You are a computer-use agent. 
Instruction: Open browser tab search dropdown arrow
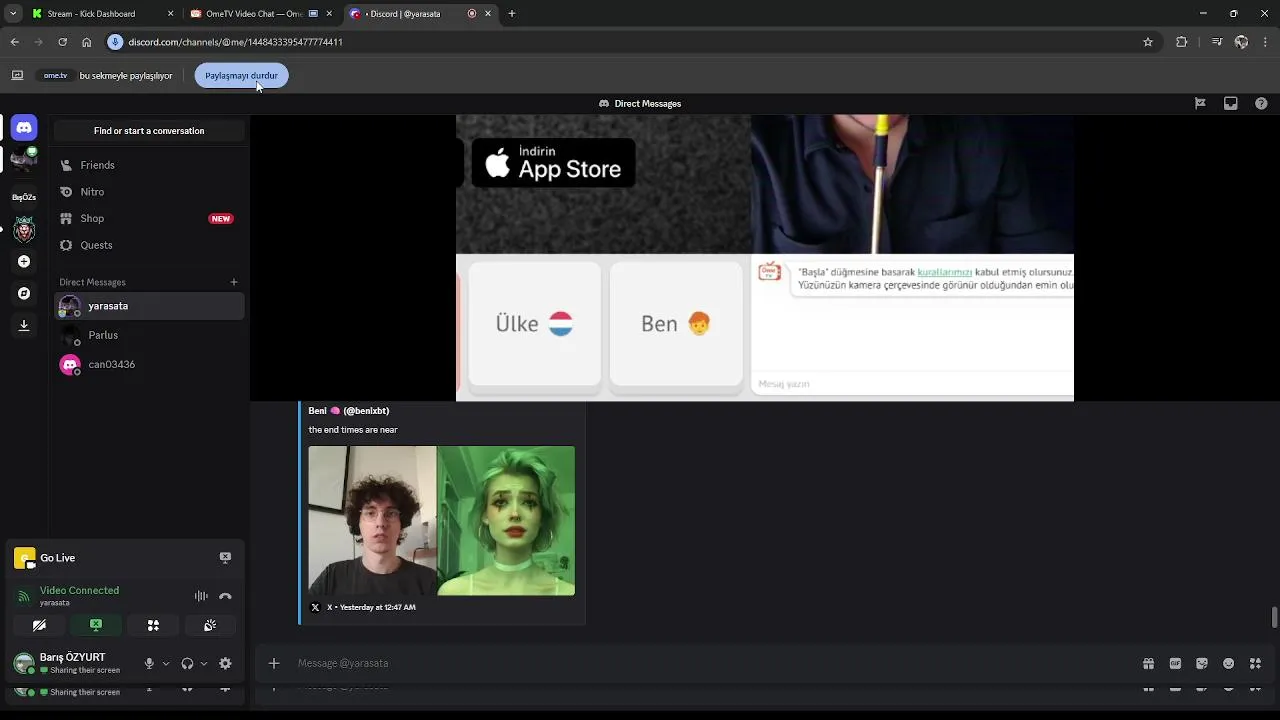click(13, 14)
